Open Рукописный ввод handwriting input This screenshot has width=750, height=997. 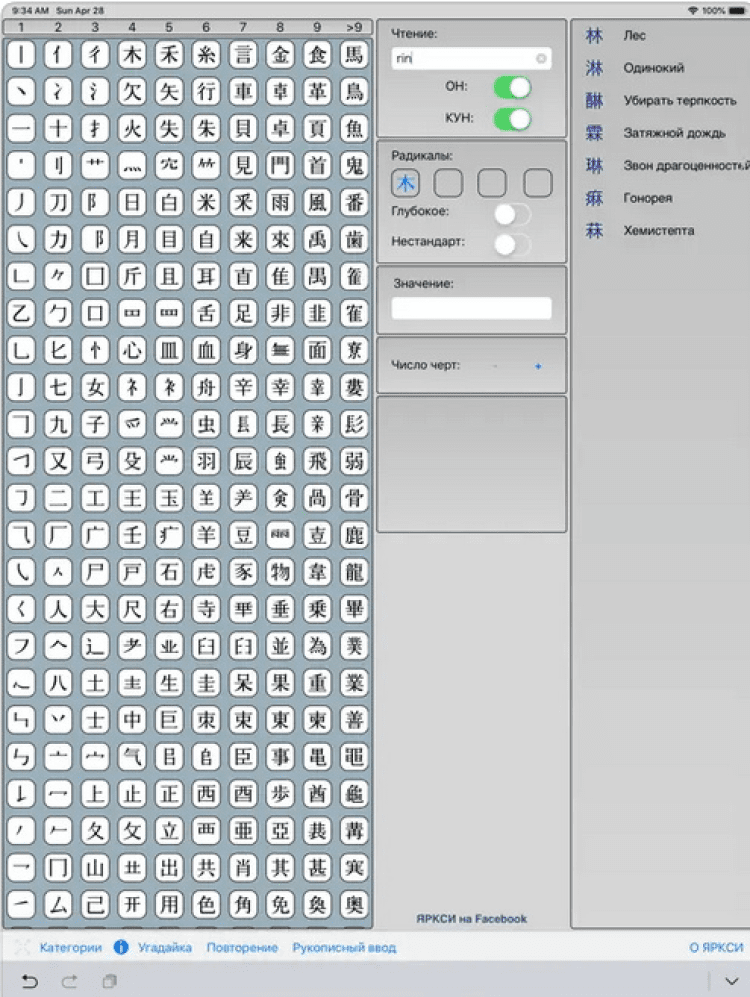pos(344,947)
